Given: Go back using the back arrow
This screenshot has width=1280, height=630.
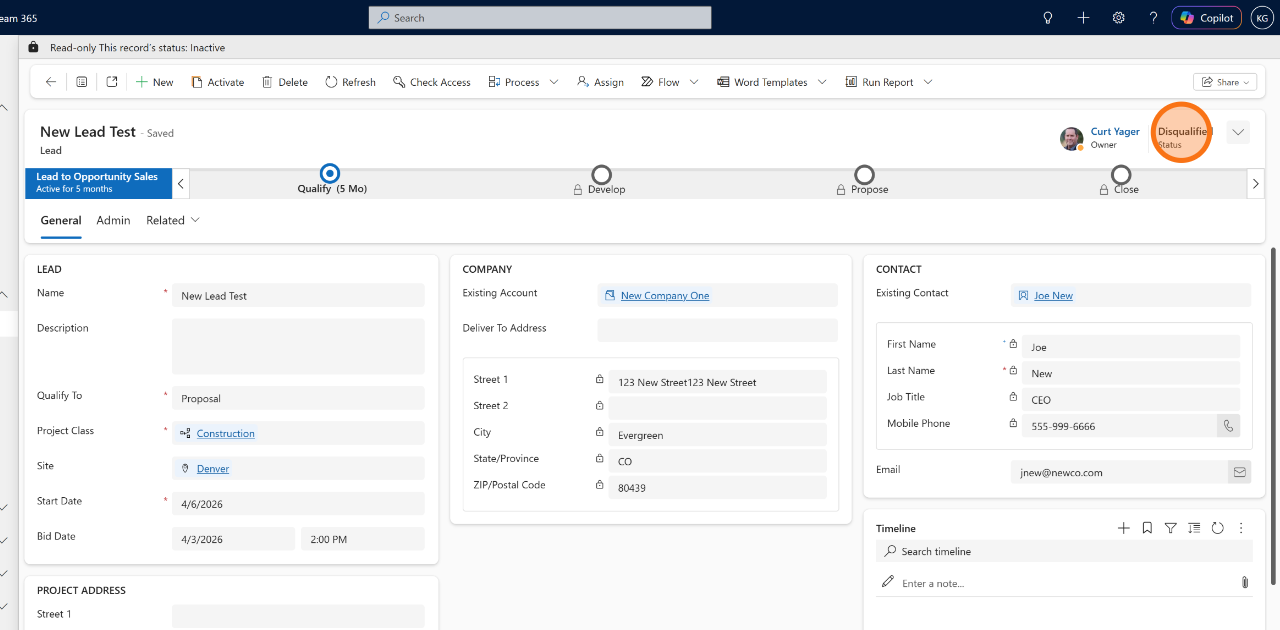Looking at the screenshot, I should click(x=51, y=82).
